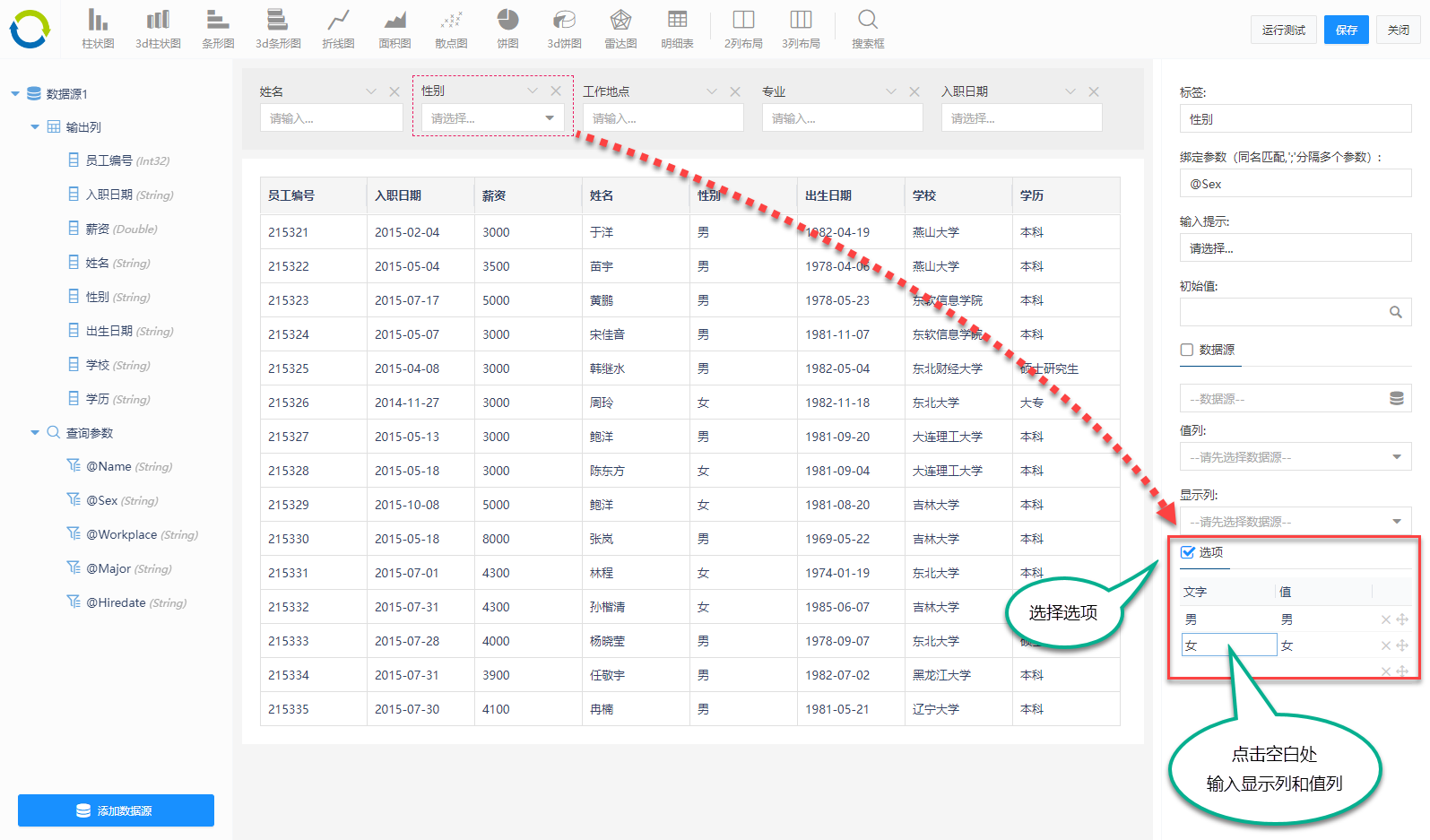Screen dimensions: 1430x840
Task: Add a 2列布局 two-column layout
Action: point(743,29)
